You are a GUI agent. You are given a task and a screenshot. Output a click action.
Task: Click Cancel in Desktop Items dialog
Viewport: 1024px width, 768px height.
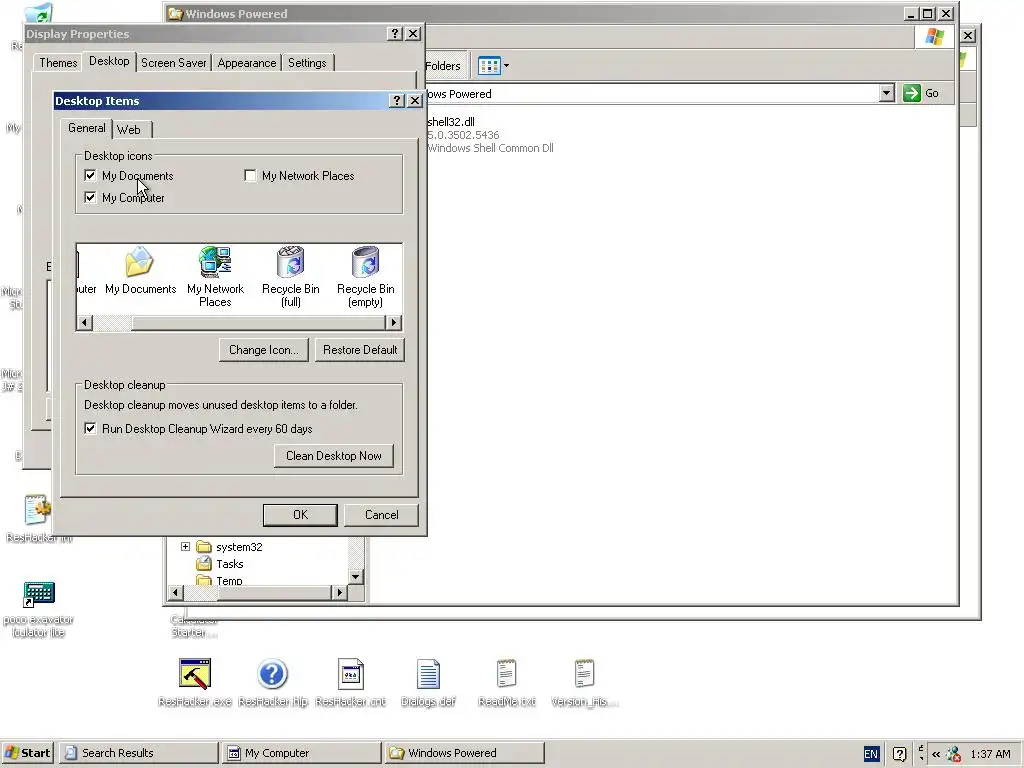381,515
